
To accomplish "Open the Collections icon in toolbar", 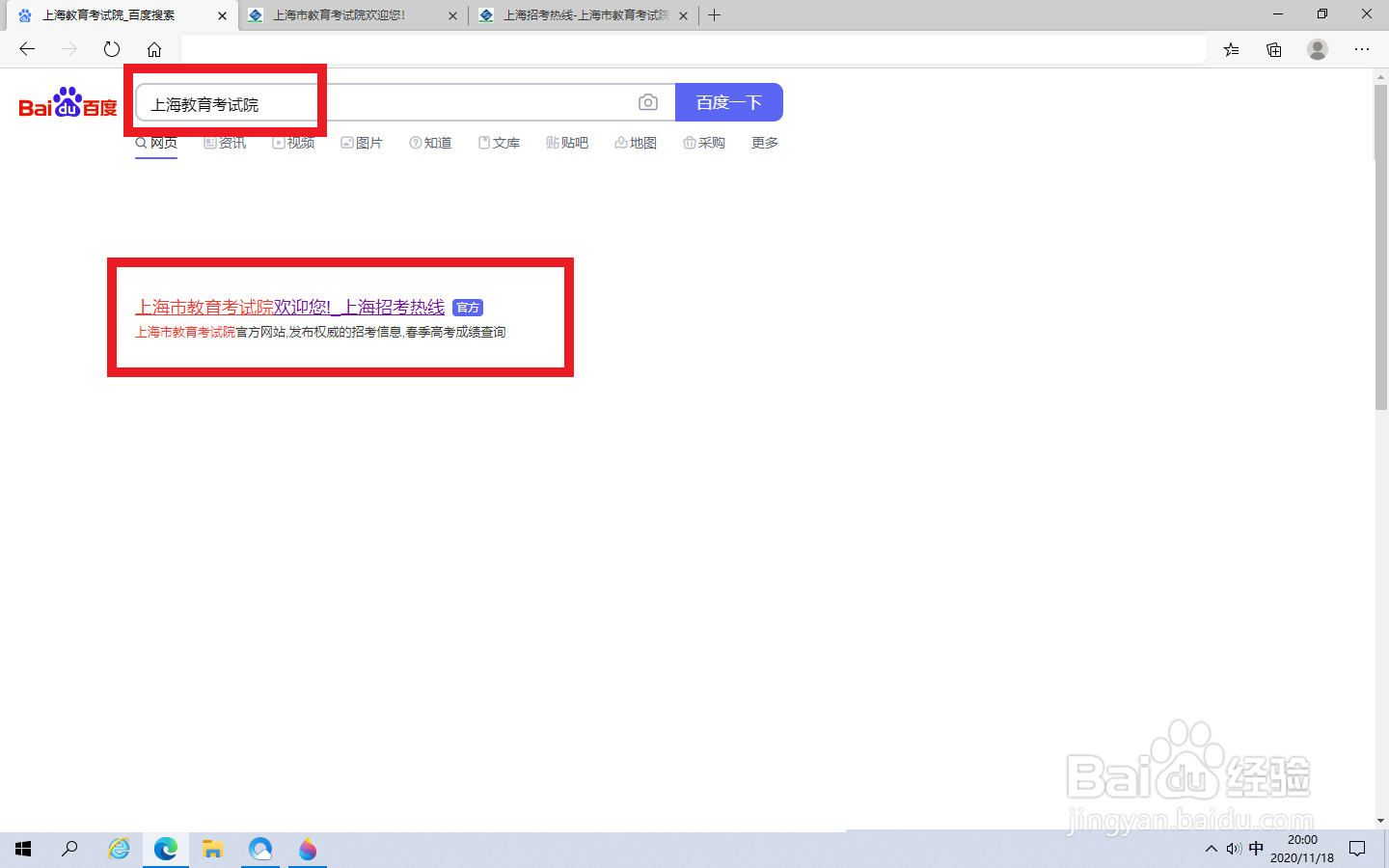I will pos(1274,49).
